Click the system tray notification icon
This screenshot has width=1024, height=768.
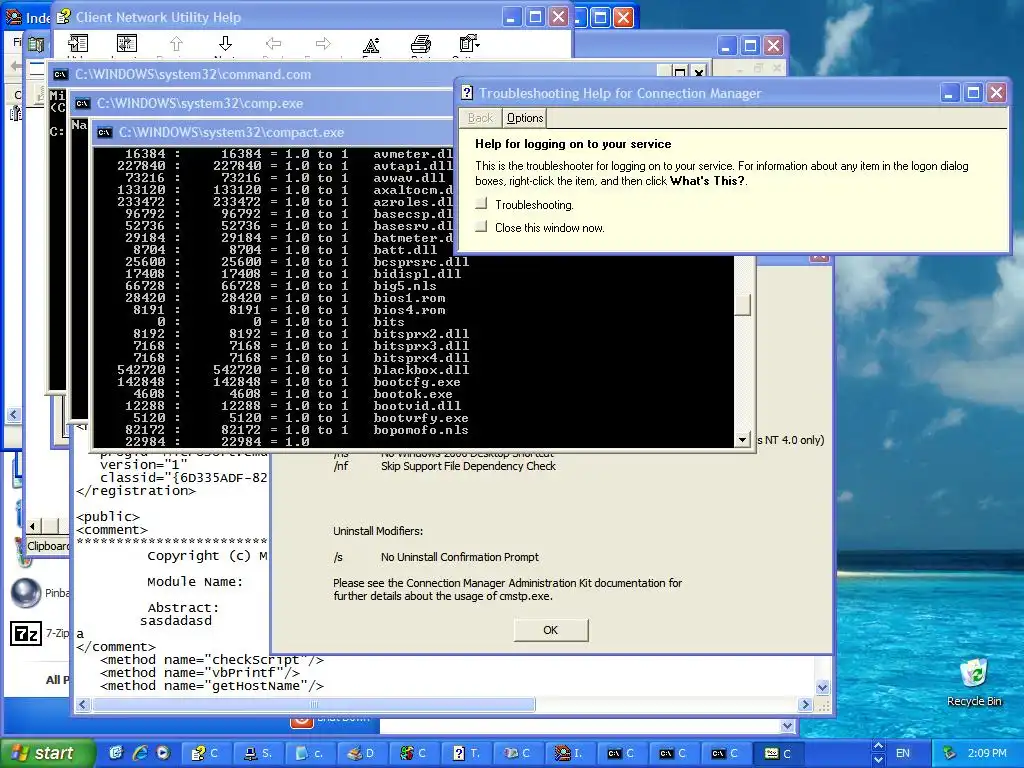pos(949,753)
